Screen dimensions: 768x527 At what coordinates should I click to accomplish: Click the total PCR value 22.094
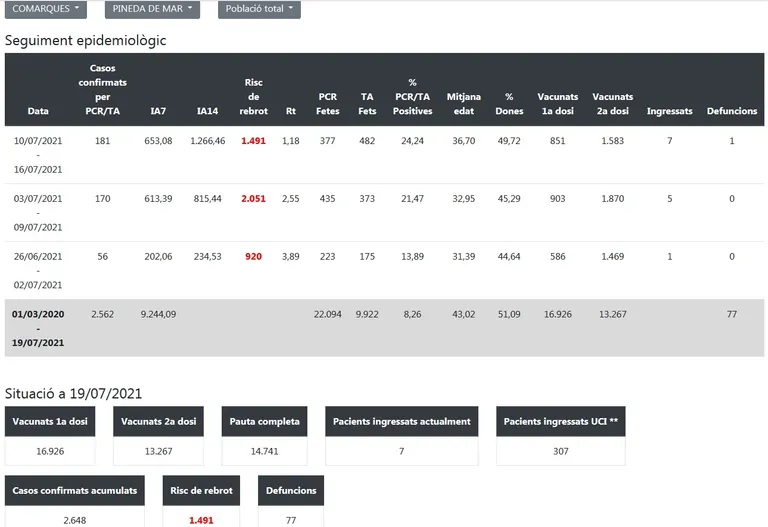[328, 314]
